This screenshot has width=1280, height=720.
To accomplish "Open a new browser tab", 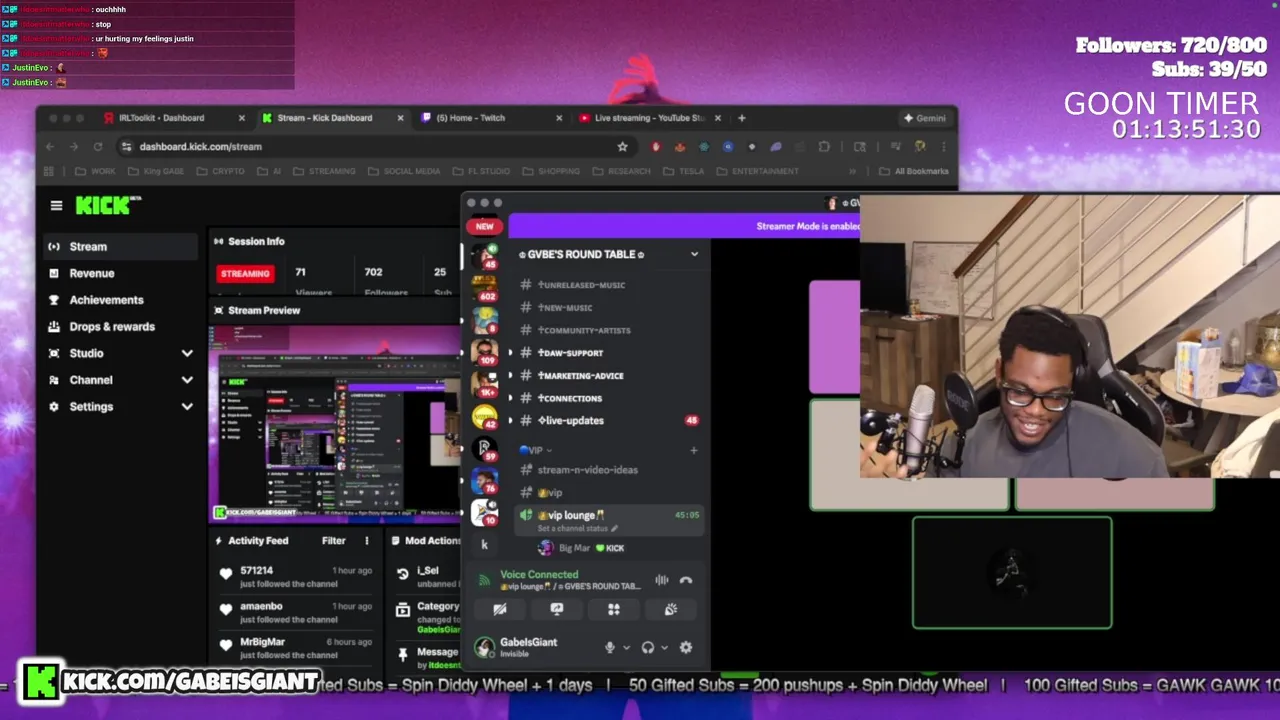I will tap(741, 118).
